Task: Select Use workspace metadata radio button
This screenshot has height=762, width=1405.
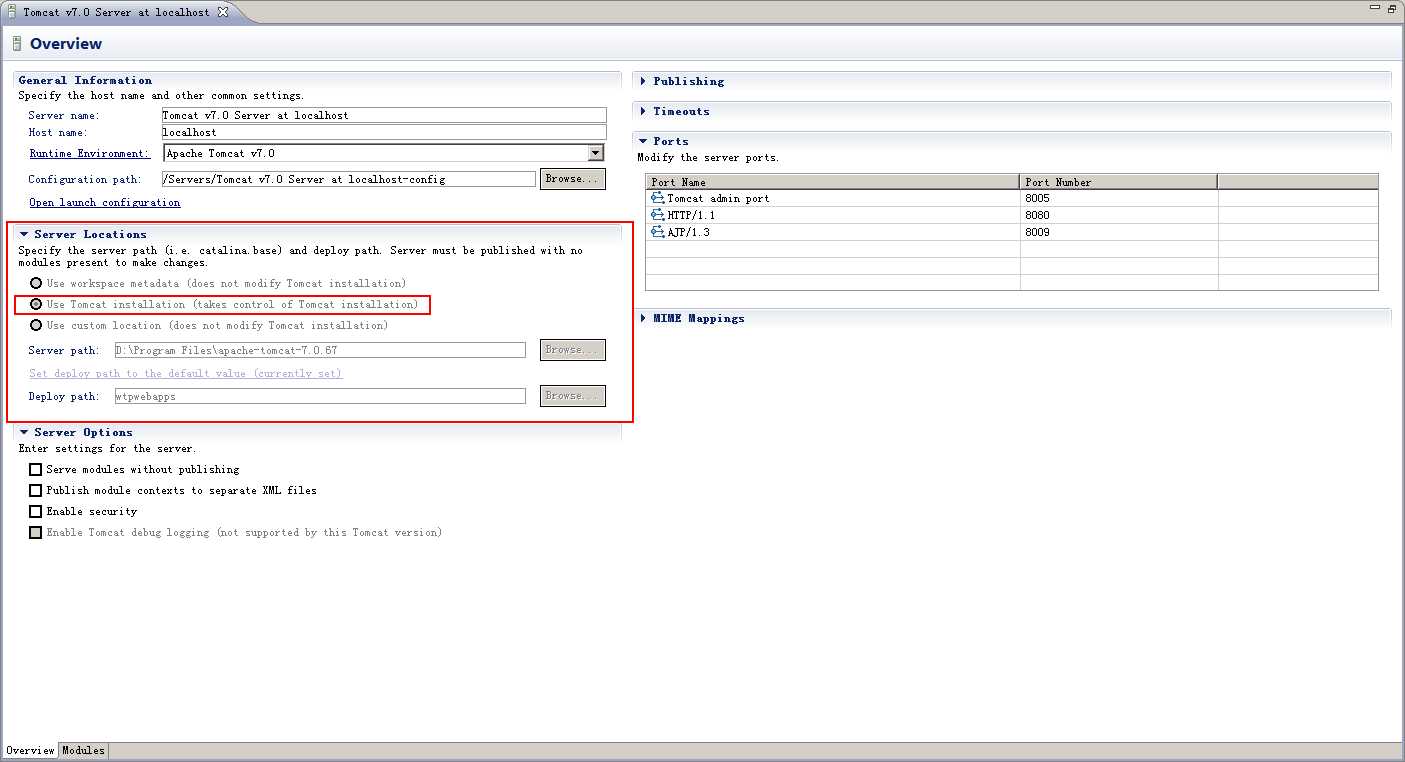Action: pos(36,283)
